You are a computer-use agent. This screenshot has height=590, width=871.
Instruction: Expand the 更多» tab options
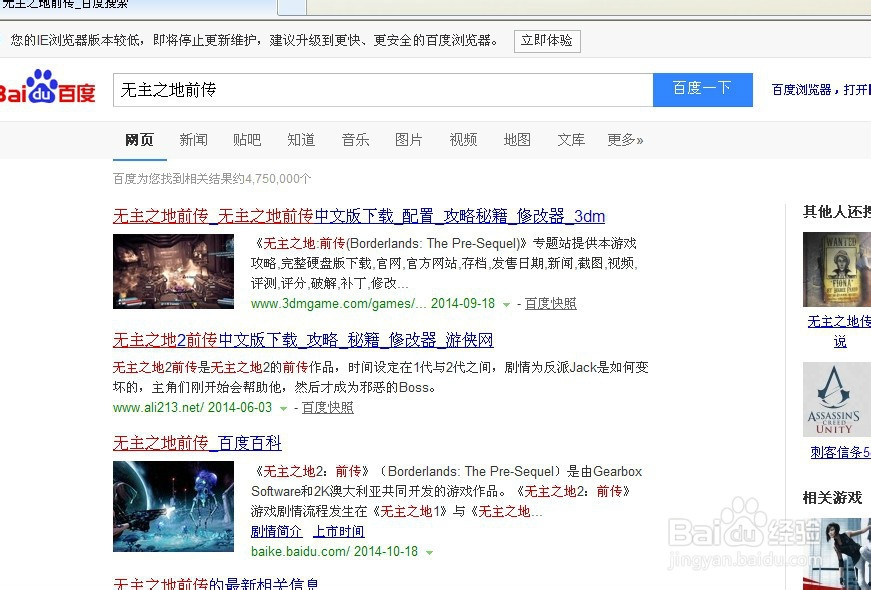pyautogui.click(x=625, y=140)
